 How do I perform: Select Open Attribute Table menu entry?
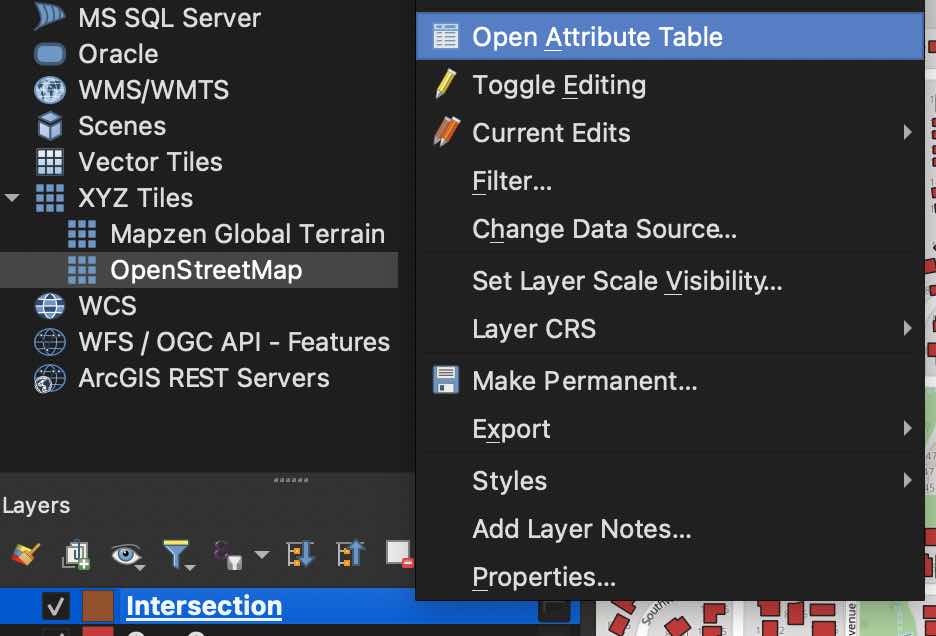click(x=597, y=37)
